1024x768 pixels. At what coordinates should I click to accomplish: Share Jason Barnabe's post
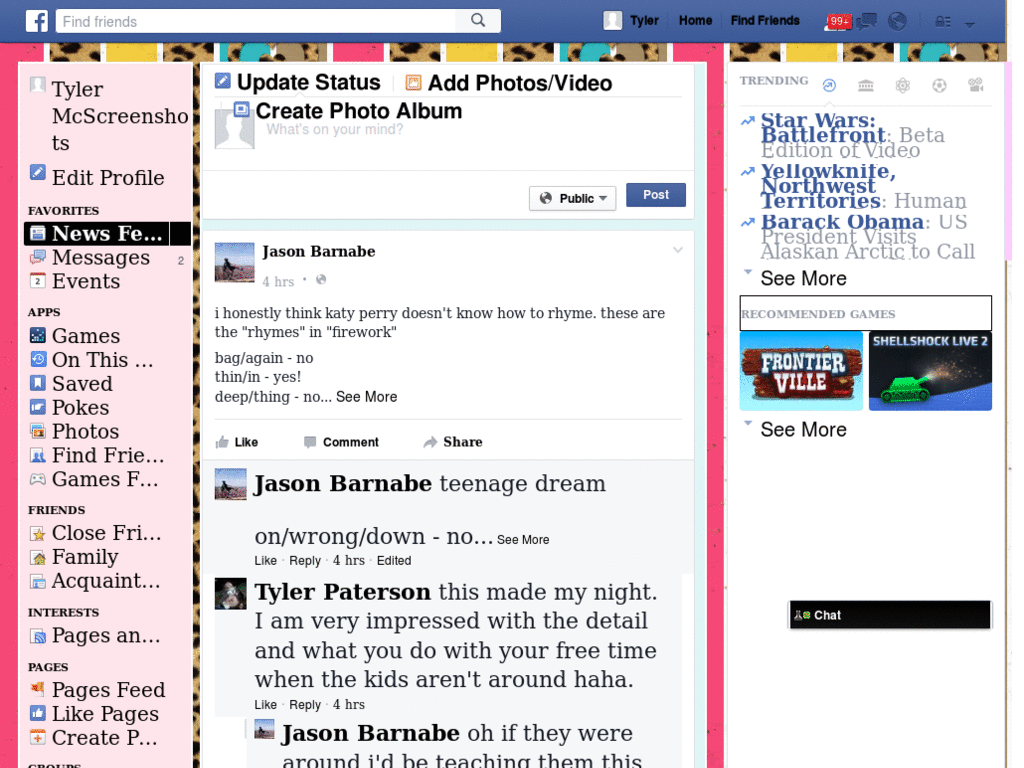tap(453, 442)
